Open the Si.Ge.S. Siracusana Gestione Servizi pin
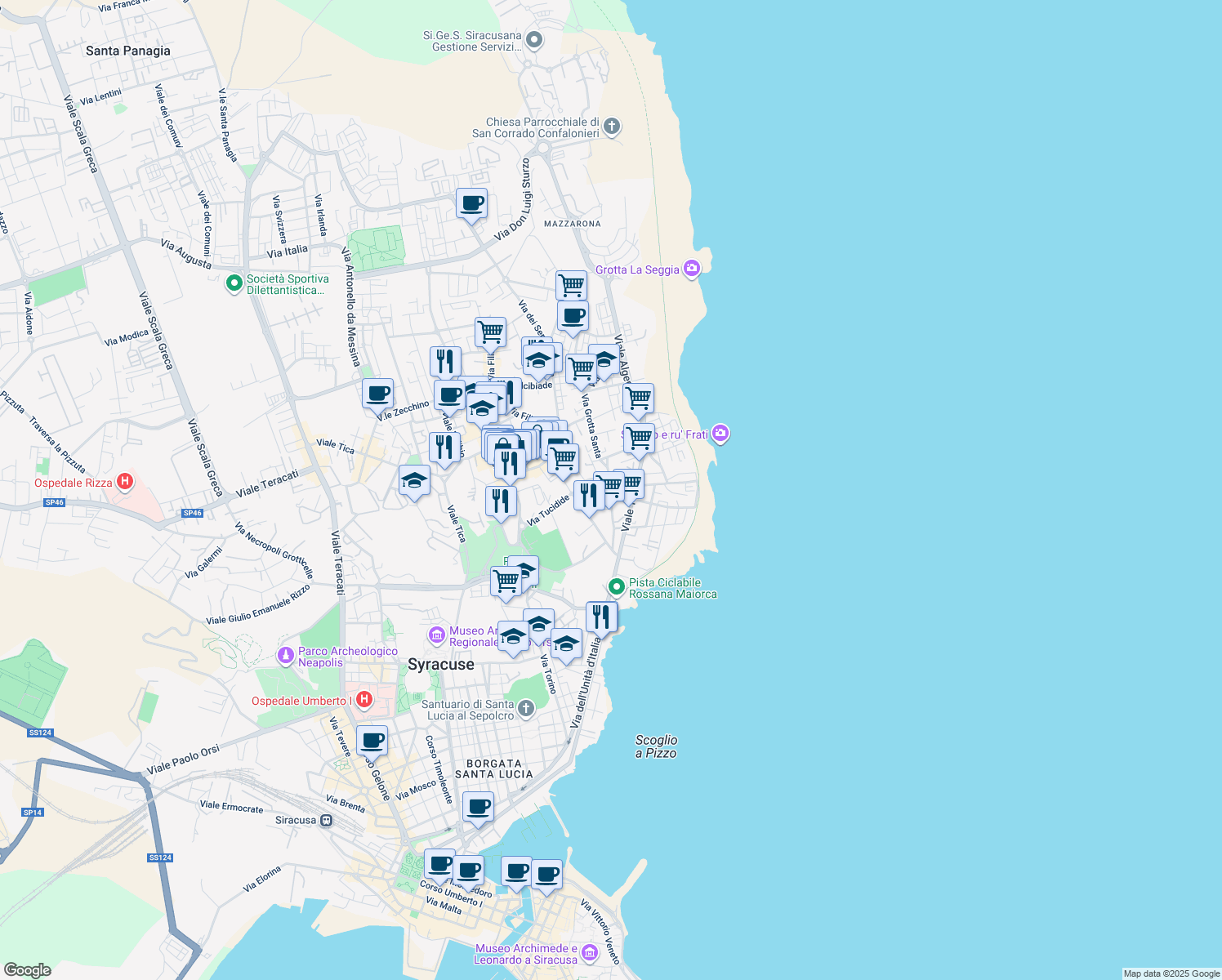This screenshot has width=1222, height=980. [x=534, y=39]
